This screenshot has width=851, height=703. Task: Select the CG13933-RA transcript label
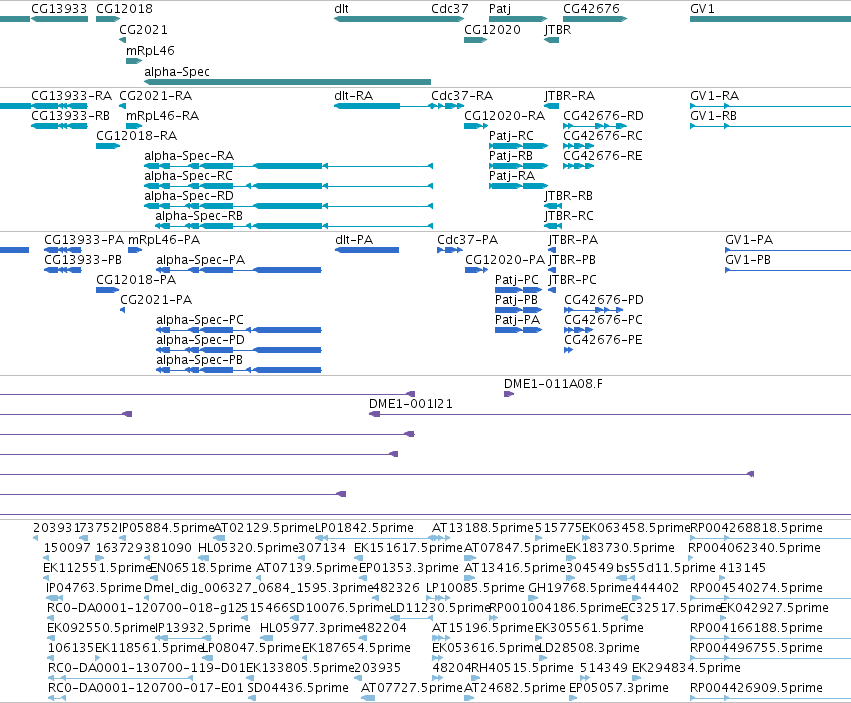pos(72,96)
